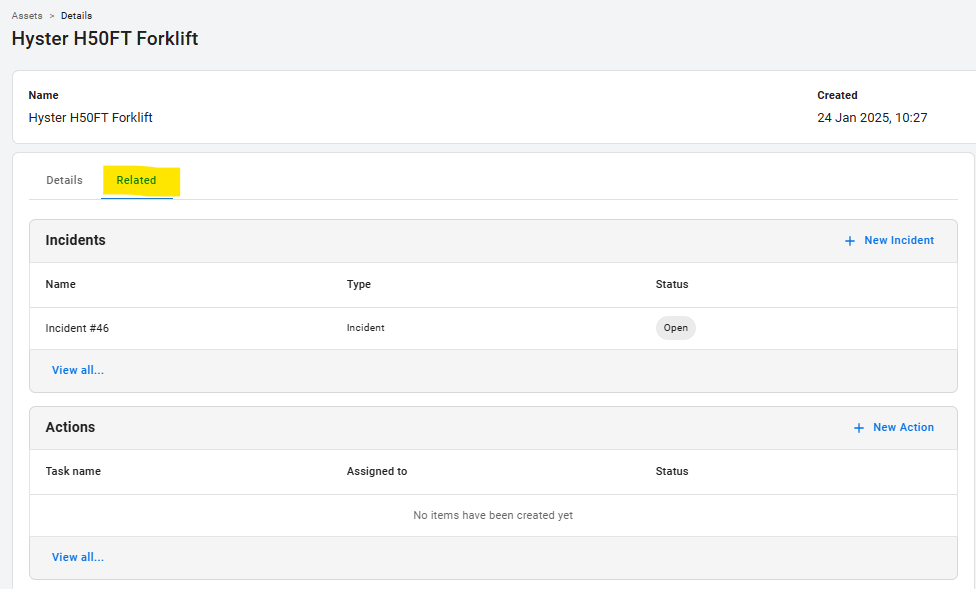Click the Incident type cell for Incident #46
The image size is (976, 589).
[x=366, y=328]
